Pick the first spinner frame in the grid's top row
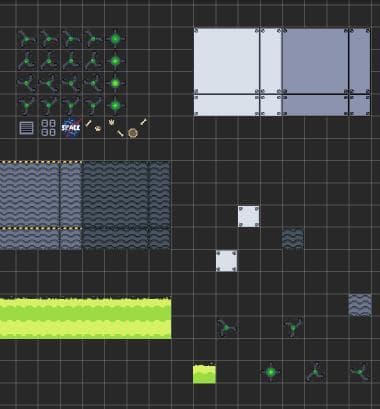Image resolution: width=380 pixels, height=409 pixels. point(26,39)
